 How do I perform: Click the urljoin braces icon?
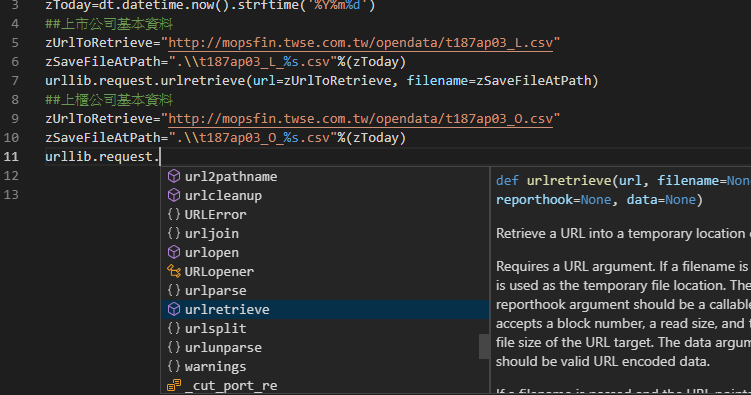click(173, 233)
